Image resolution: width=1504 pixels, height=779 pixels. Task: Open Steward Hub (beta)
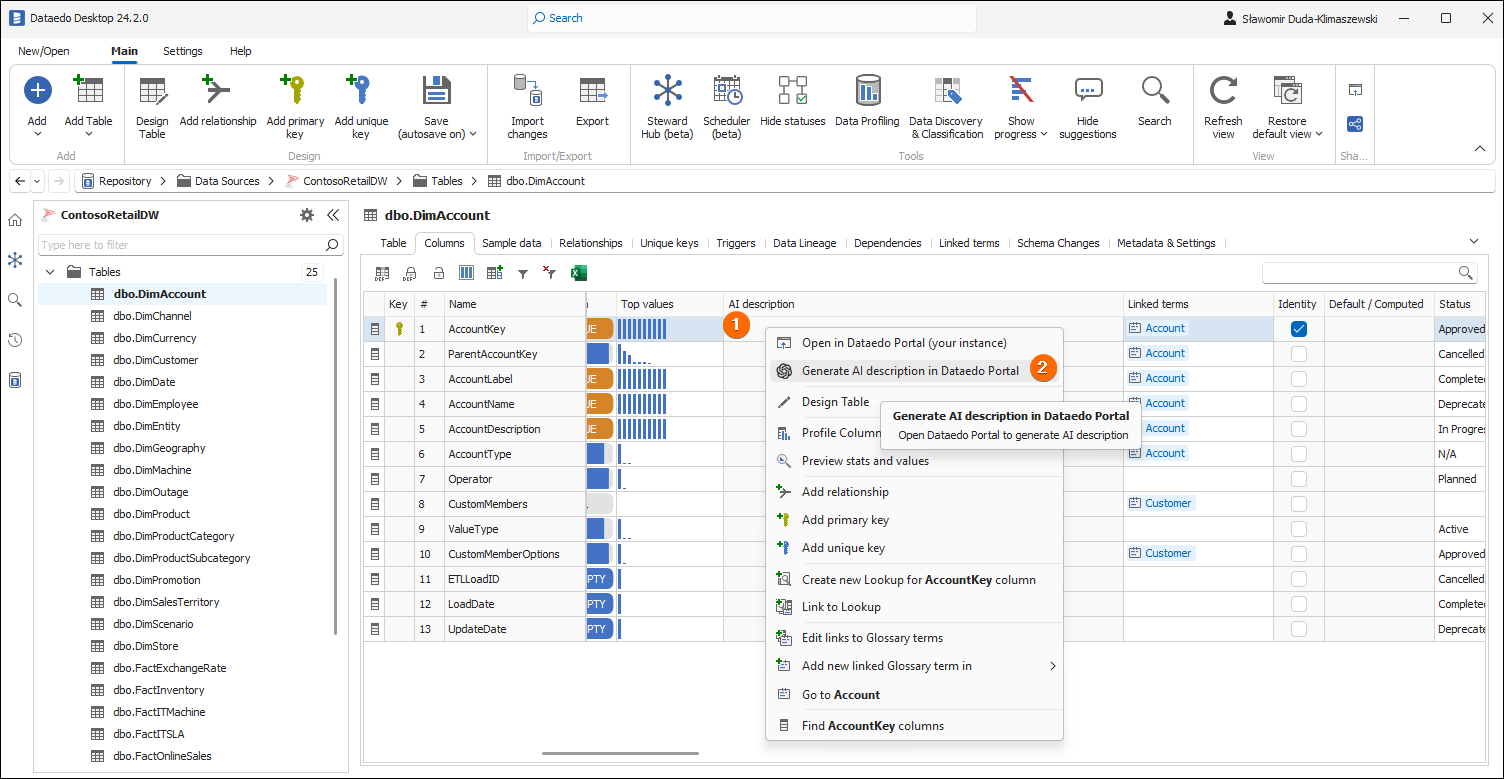coord(667,91)
